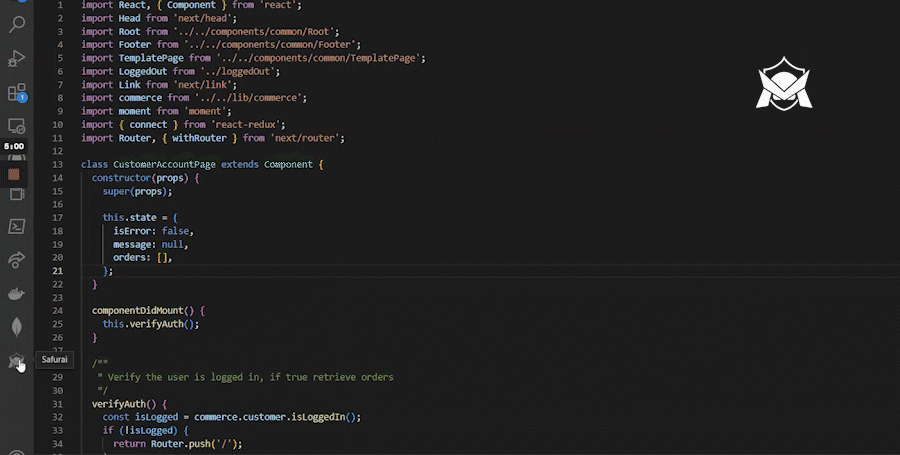
Task: Open the Search view in activity bar
Action: [17, 25]
